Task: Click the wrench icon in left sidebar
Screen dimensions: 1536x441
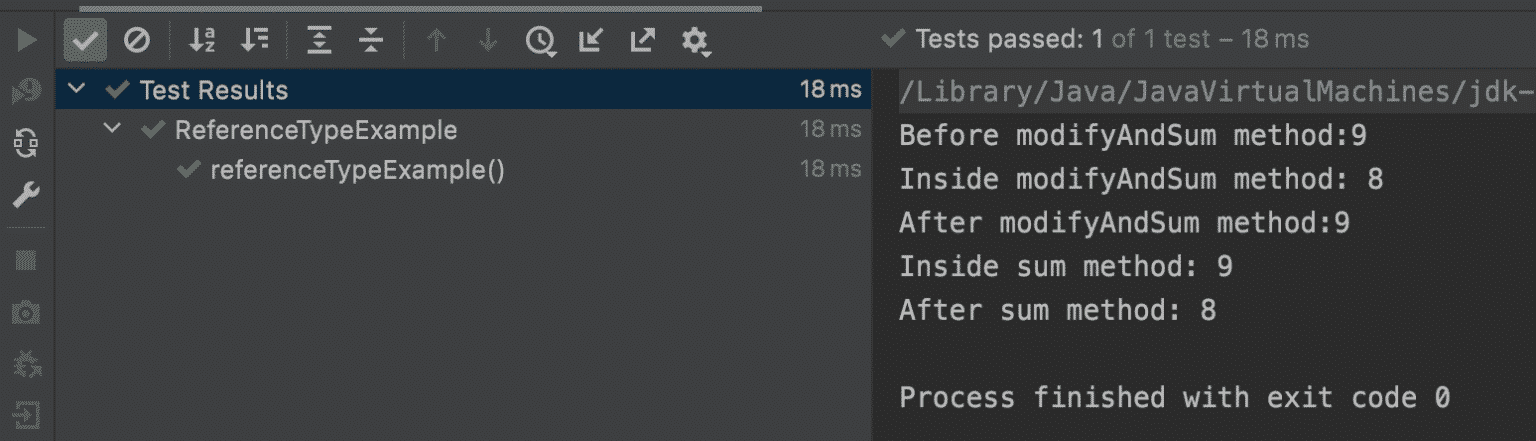Action: click(25, 194)
